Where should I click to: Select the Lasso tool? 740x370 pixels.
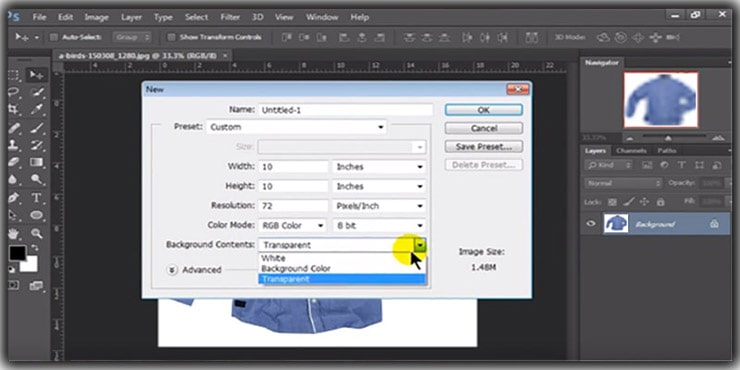13,92
